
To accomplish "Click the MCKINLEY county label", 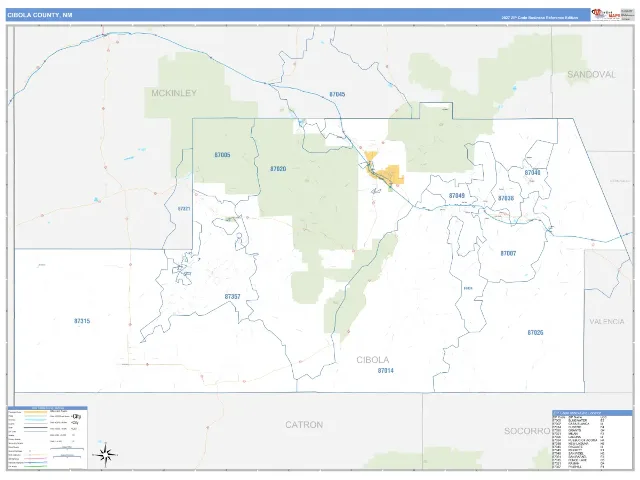I will [174, 93].
